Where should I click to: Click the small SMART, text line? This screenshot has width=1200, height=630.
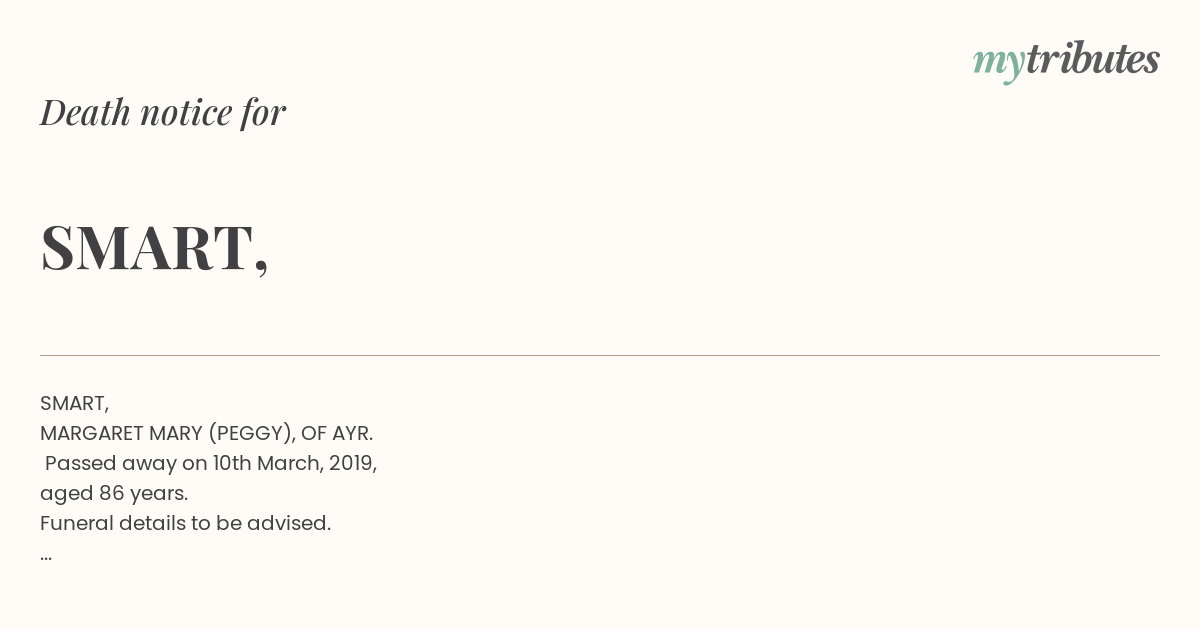[x=75, y=404]
